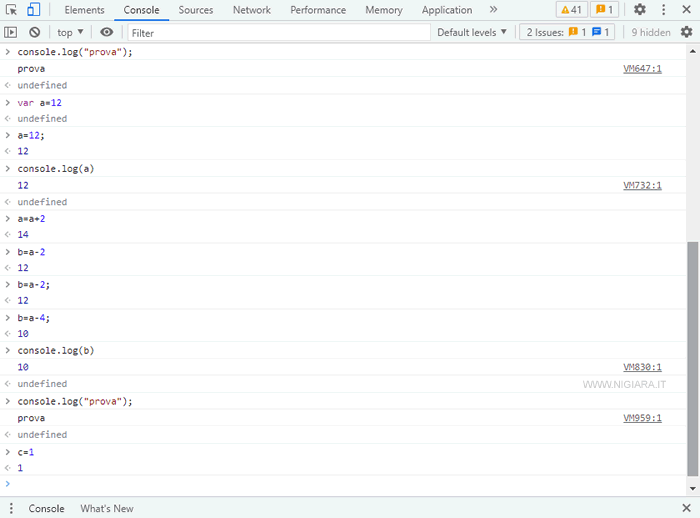
Task: Create a live expression with eye icon
Action: pyautogui.click(x=107, y=32)
